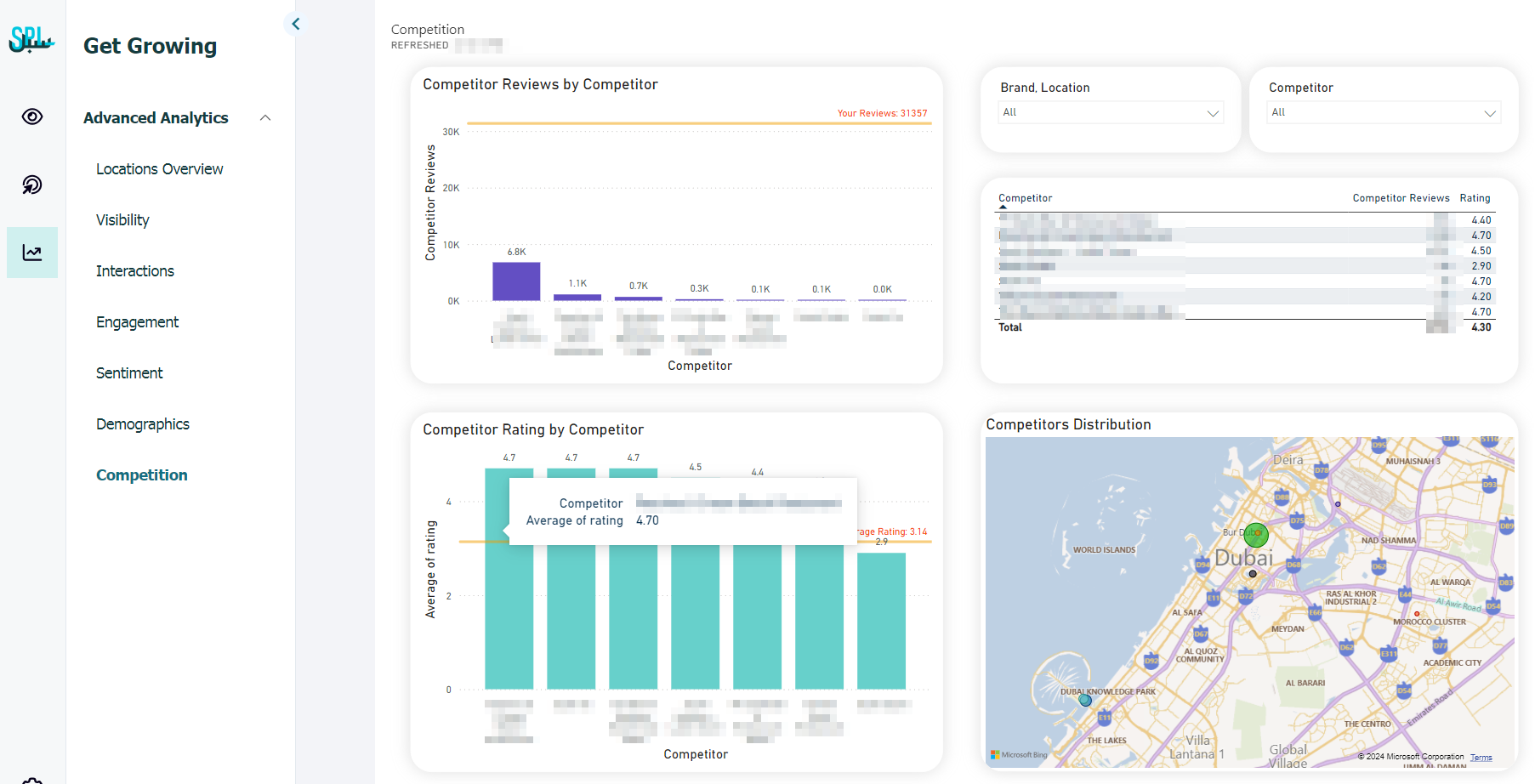Click the green bubble marker on Dubai map

click(1255, 535)
